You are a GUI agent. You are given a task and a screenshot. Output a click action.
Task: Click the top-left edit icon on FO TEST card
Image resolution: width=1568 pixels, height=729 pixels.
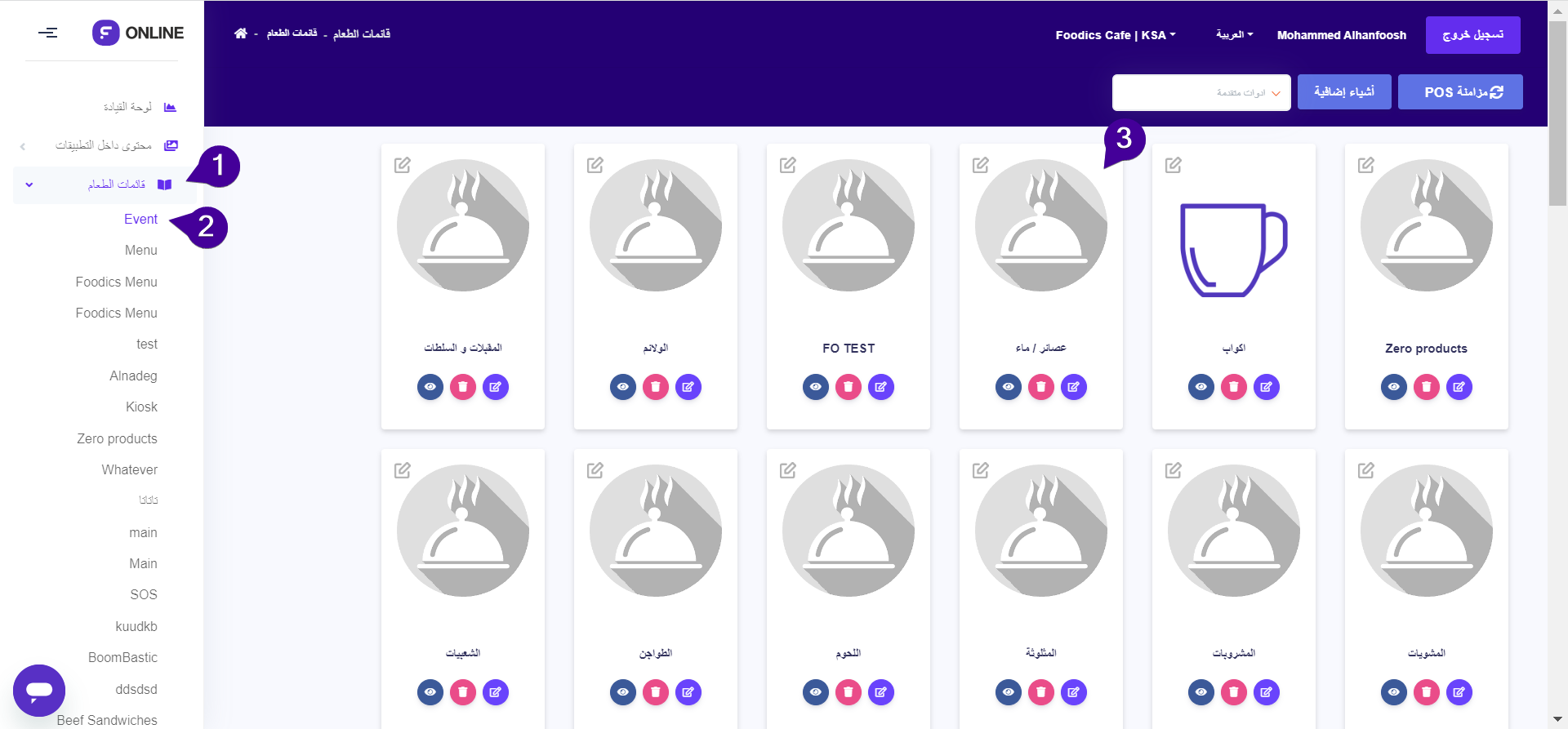788,165
